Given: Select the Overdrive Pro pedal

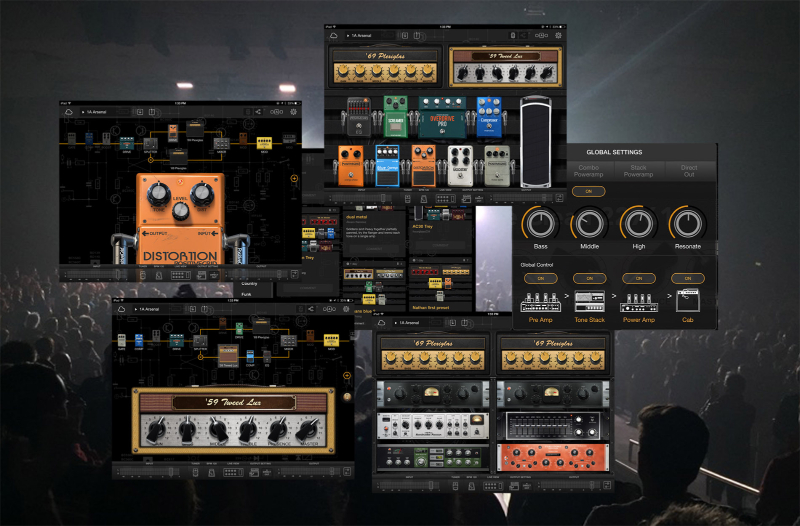Looking at the screenshot, I should pyautogui.click(x=442, y=117).
